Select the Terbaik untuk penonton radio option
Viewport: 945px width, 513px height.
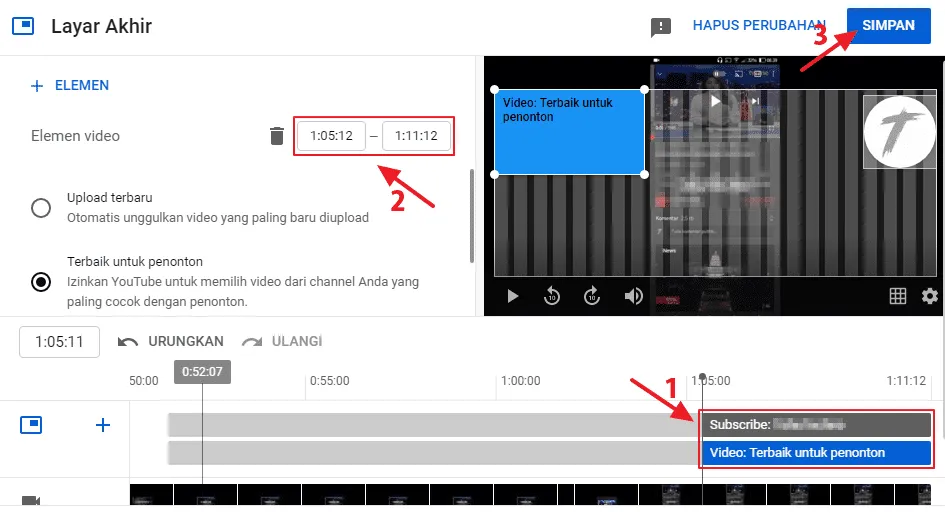pyautogui.click(x=41, y=282)
